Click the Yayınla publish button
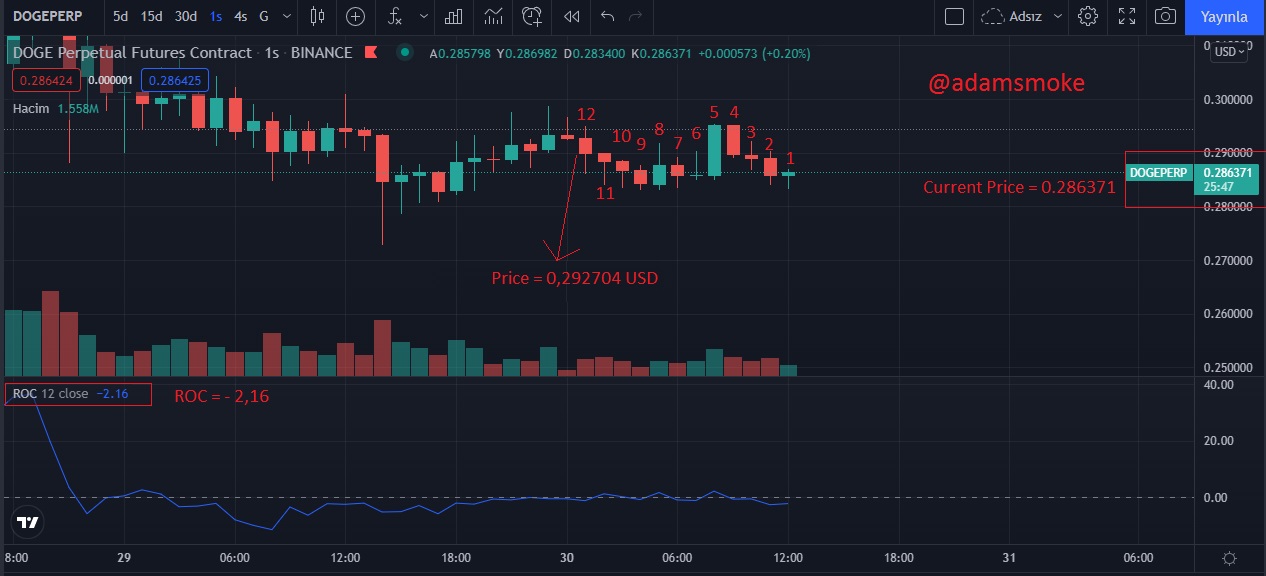 1225,16
